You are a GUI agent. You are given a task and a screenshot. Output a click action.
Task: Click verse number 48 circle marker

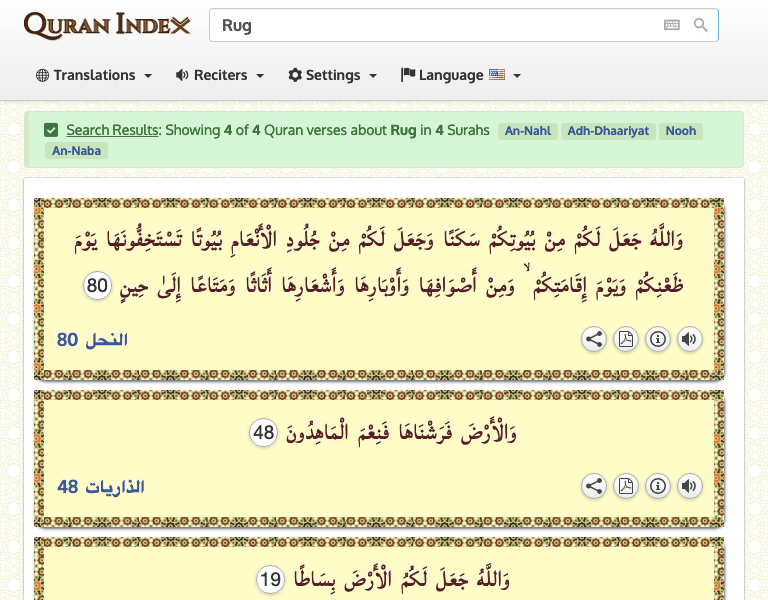click(264, 432)
